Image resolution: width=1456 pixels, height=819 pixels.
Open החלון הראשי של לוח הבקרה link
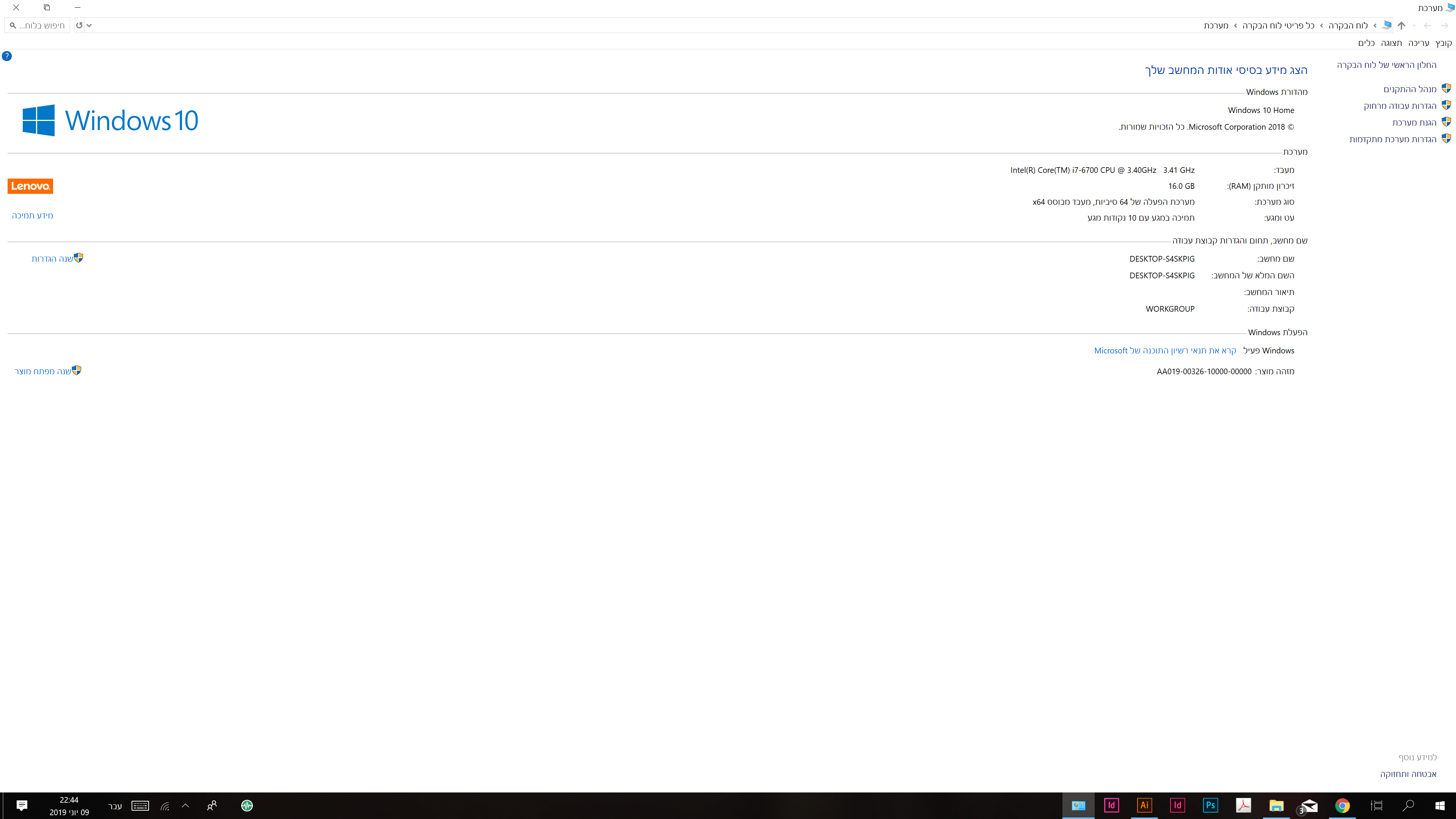pos(1387,65)
